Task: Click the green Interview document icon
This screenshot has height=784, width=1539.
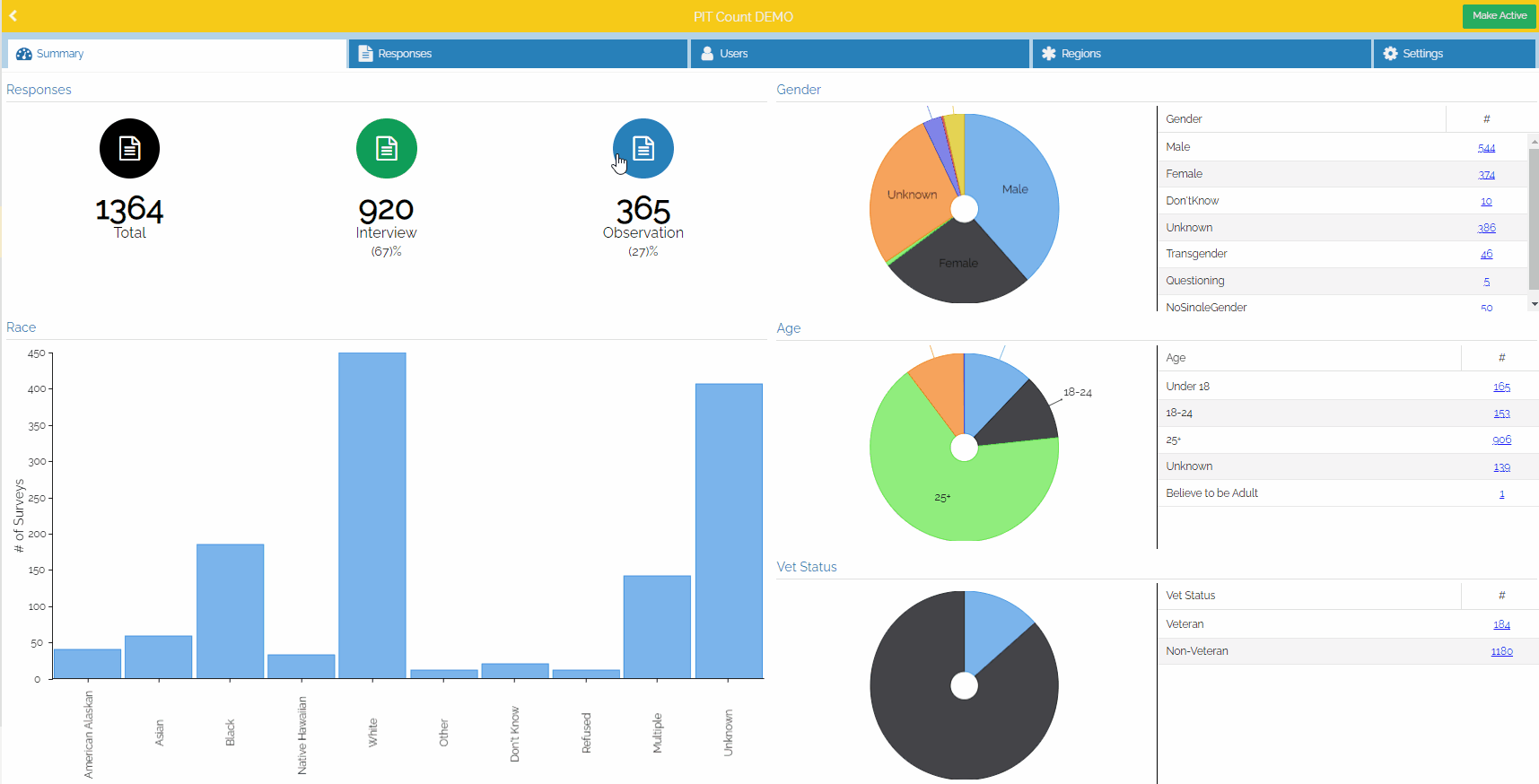Action: pyautogui.click(x=387, y=148)
